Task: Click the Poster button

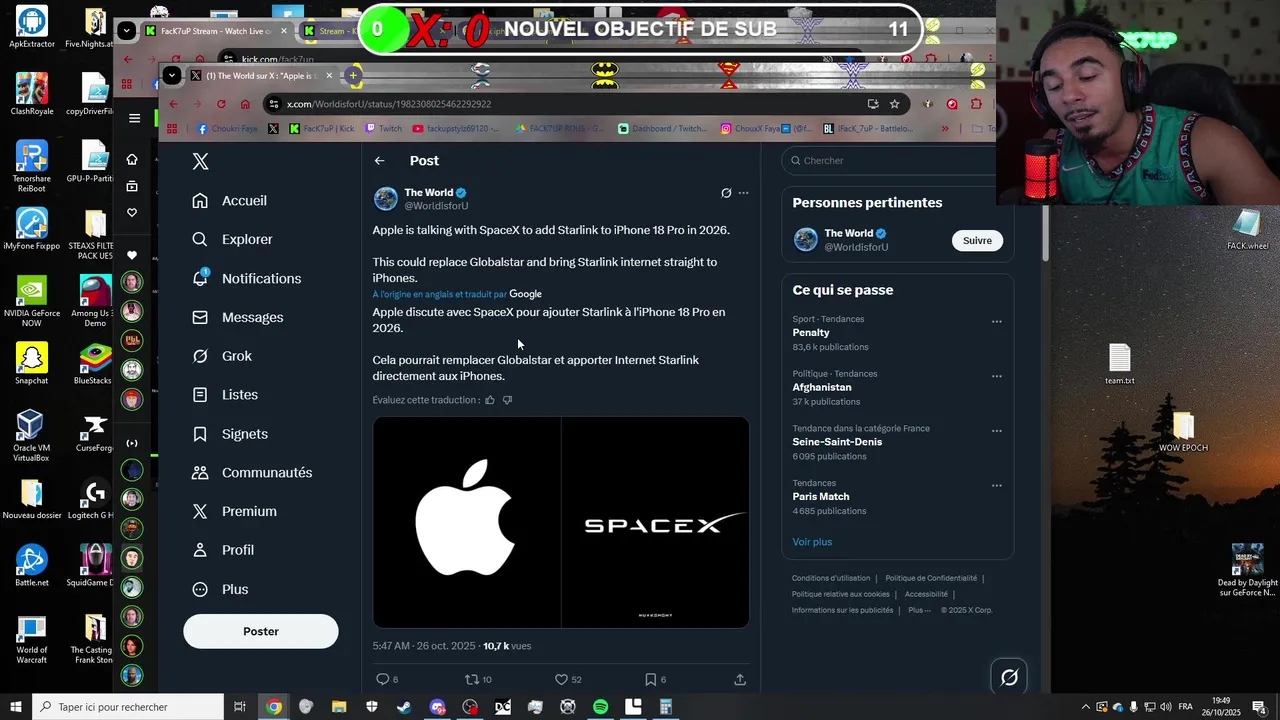Action: click(x=261, y=631)
